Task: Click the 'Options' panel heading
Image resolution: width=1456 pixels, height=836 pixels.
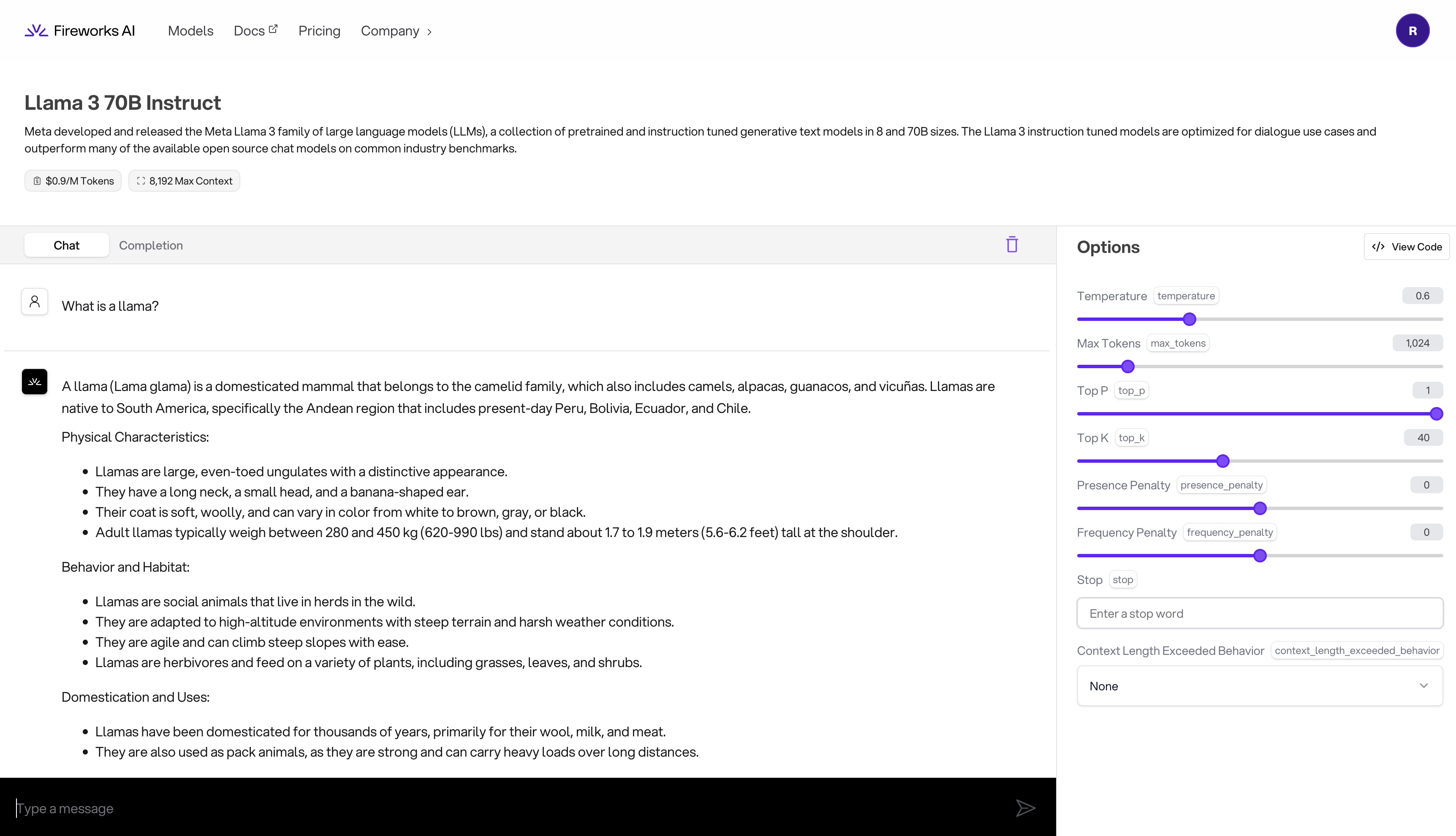Action: coord(1108,247)
